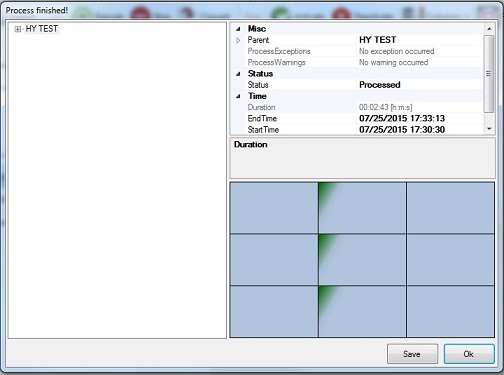Click the 'No warning occurred' value
504x375 pixels.
point(393,62)
